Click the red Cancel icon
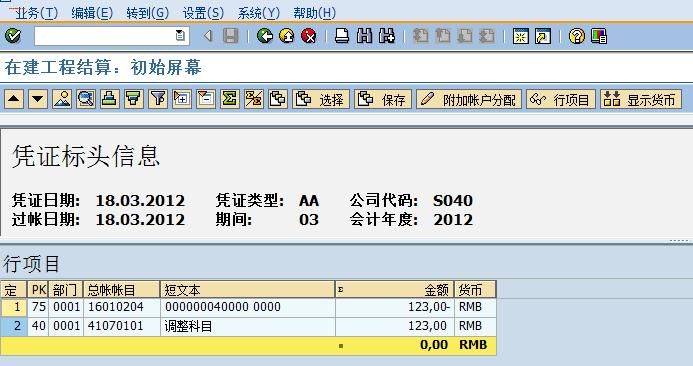Screen dimensions: 693x366 coord(309,36)
